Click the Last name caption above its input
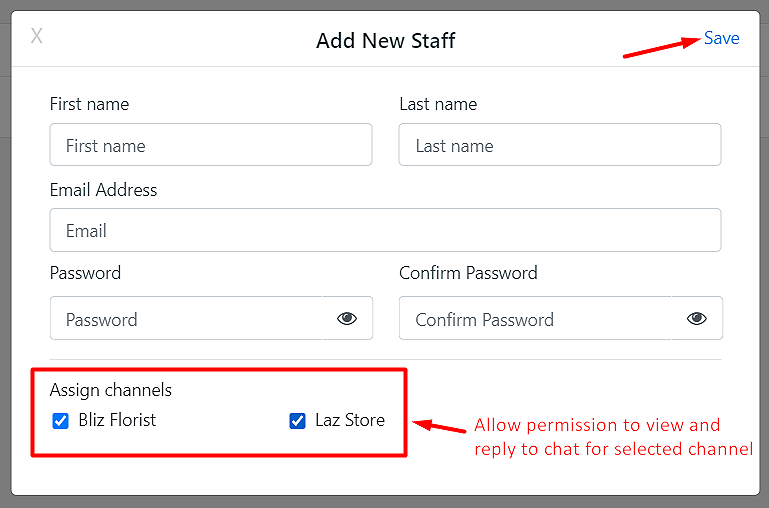The height and width of the screenshot is (508, 769). click(x=438, y=104)
